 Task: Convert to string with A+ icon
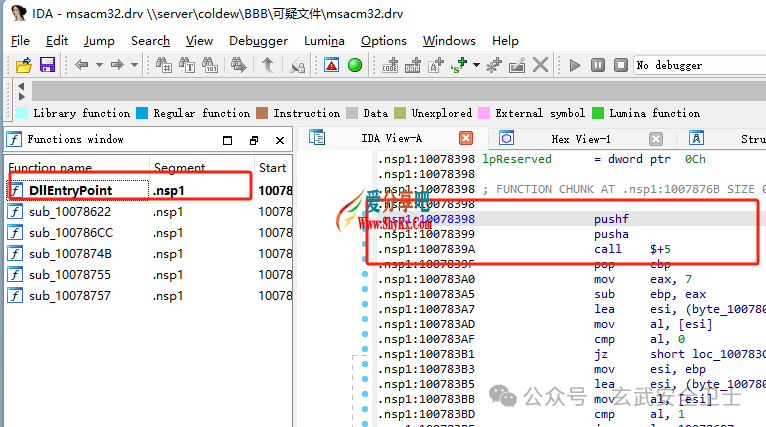tap(436, 65)
